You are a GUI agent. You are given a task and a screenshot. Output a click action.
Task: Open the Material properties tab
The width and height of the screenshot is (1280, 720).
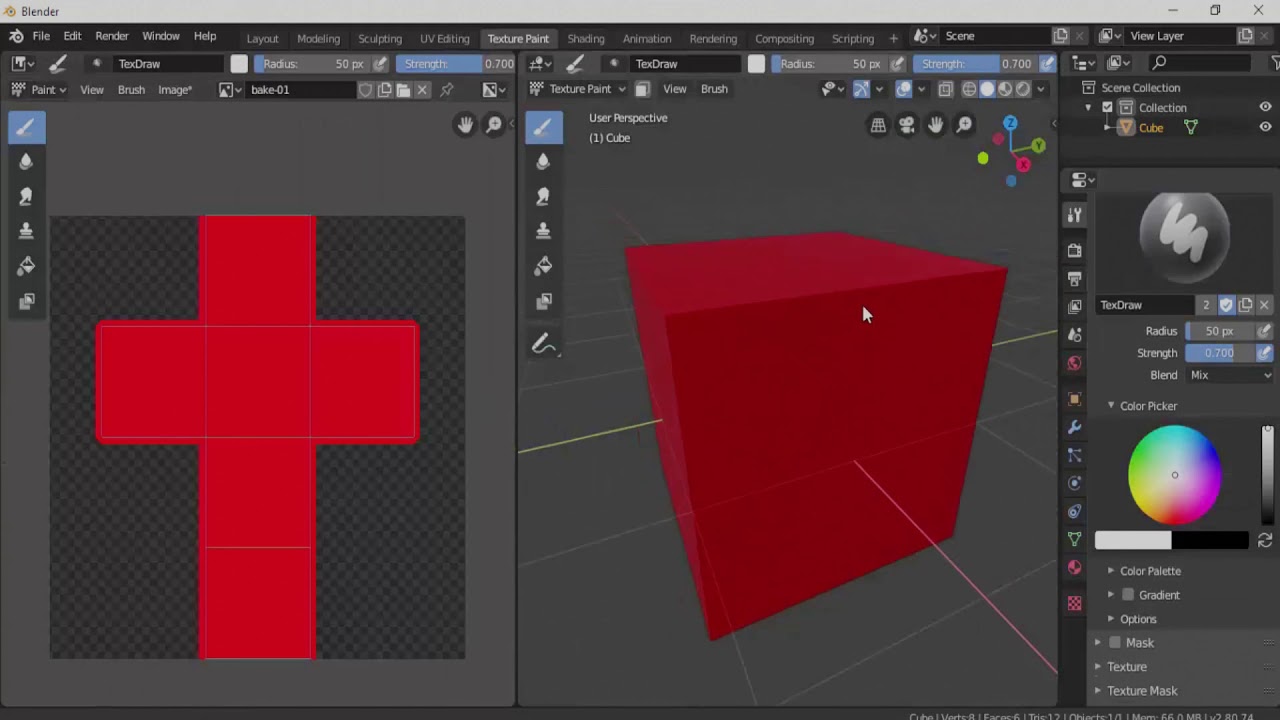(x=1075, y=567)
